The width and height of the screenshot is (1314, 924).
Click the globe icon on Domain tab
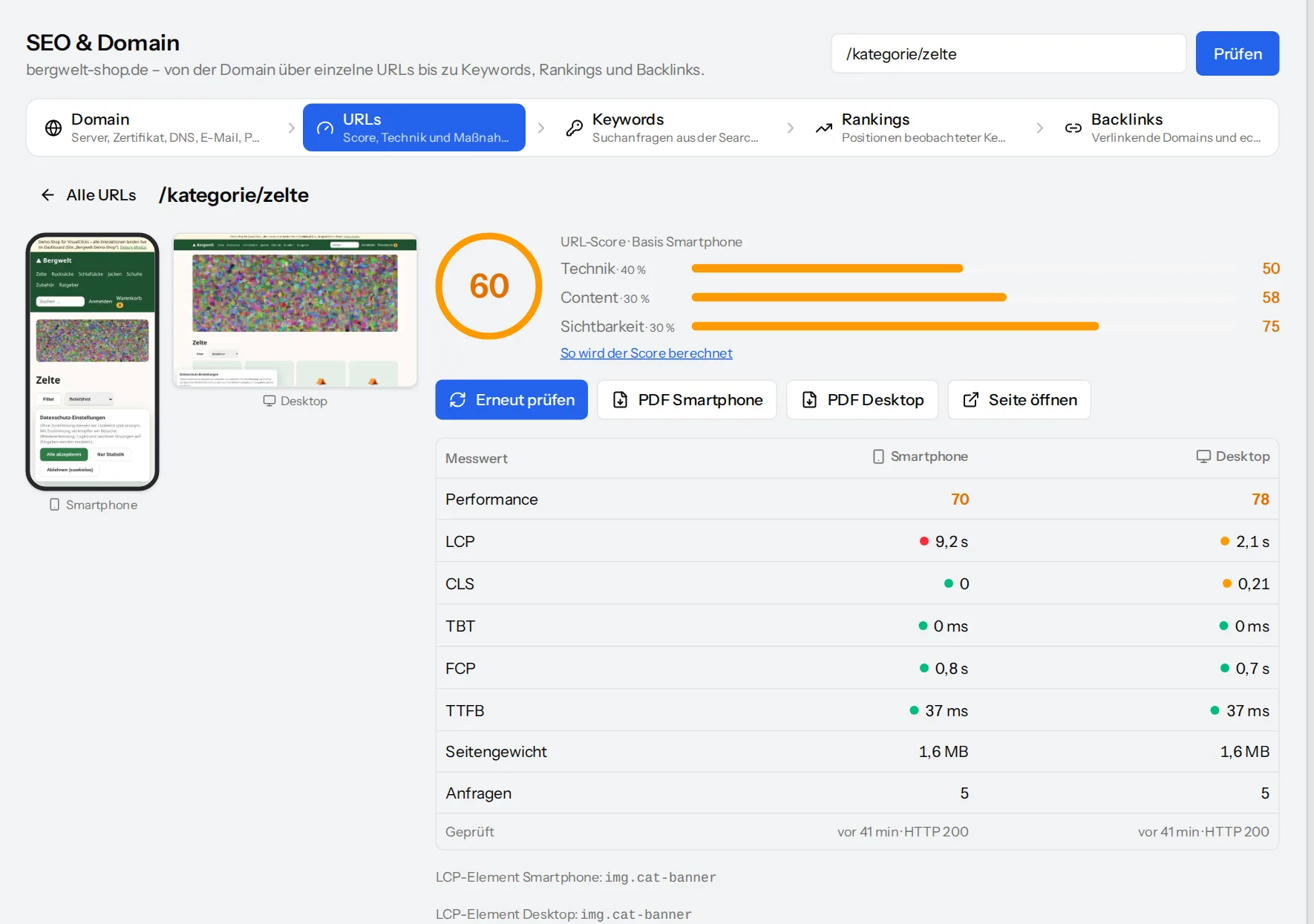pos(53,128)
